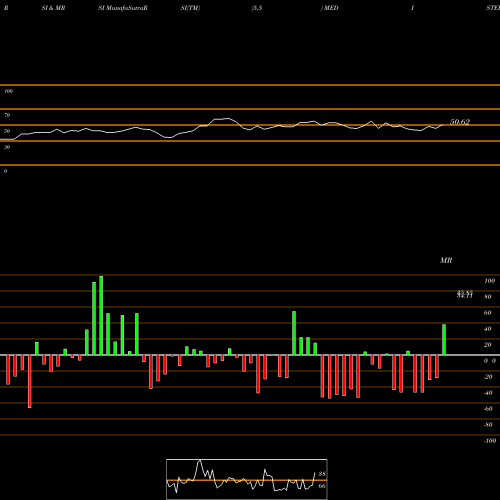Viewport: 500px width, 500px height.
Task: Select the -100 label on MR axis
Action: (x=490, y=441)
